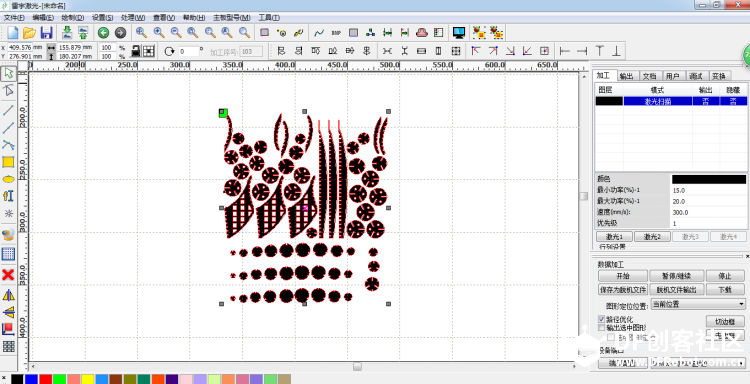Switch to the 变换 tab

pos(719,76)
